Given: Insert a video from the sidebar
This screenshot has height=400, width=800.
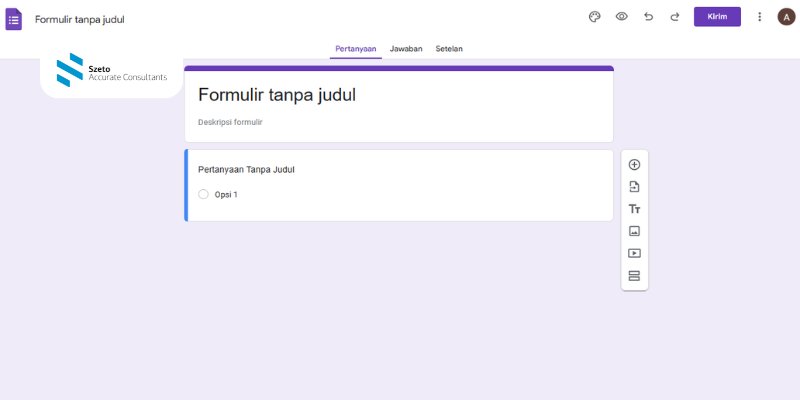Looking at the screenshot, I should click(634, 253).
